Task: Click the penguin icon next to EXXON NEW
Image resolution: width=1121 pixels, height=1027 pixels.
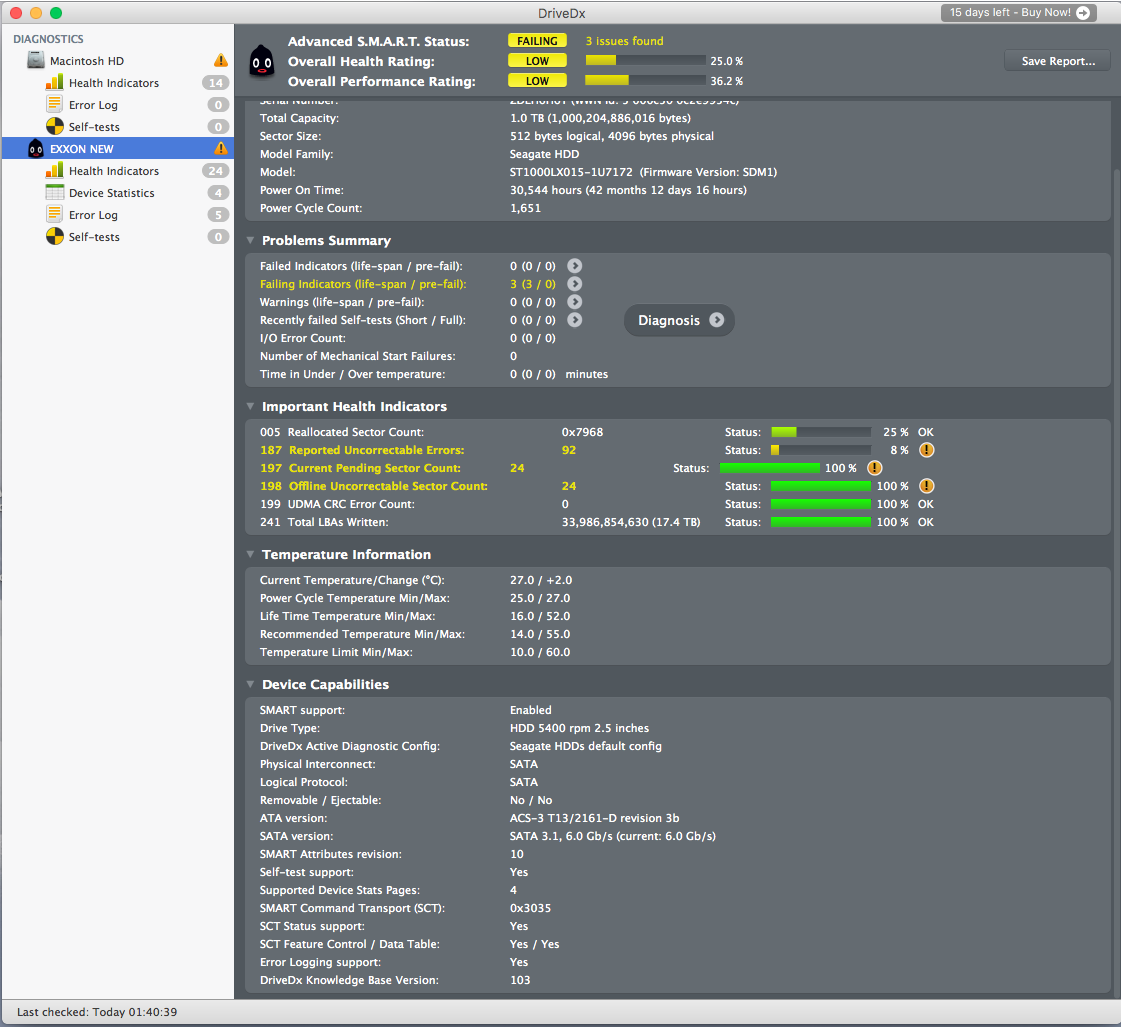Action: (x=36, y=149)
